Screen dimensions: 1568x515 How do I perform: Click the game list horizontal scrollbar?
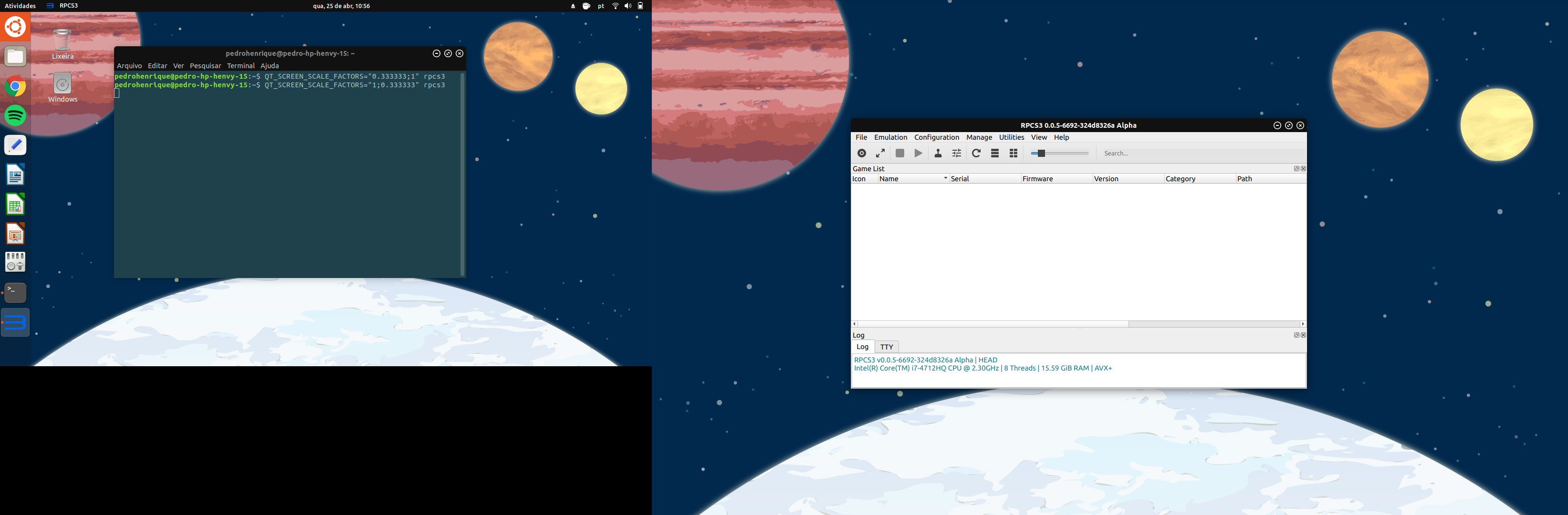(x=992, y=324)
